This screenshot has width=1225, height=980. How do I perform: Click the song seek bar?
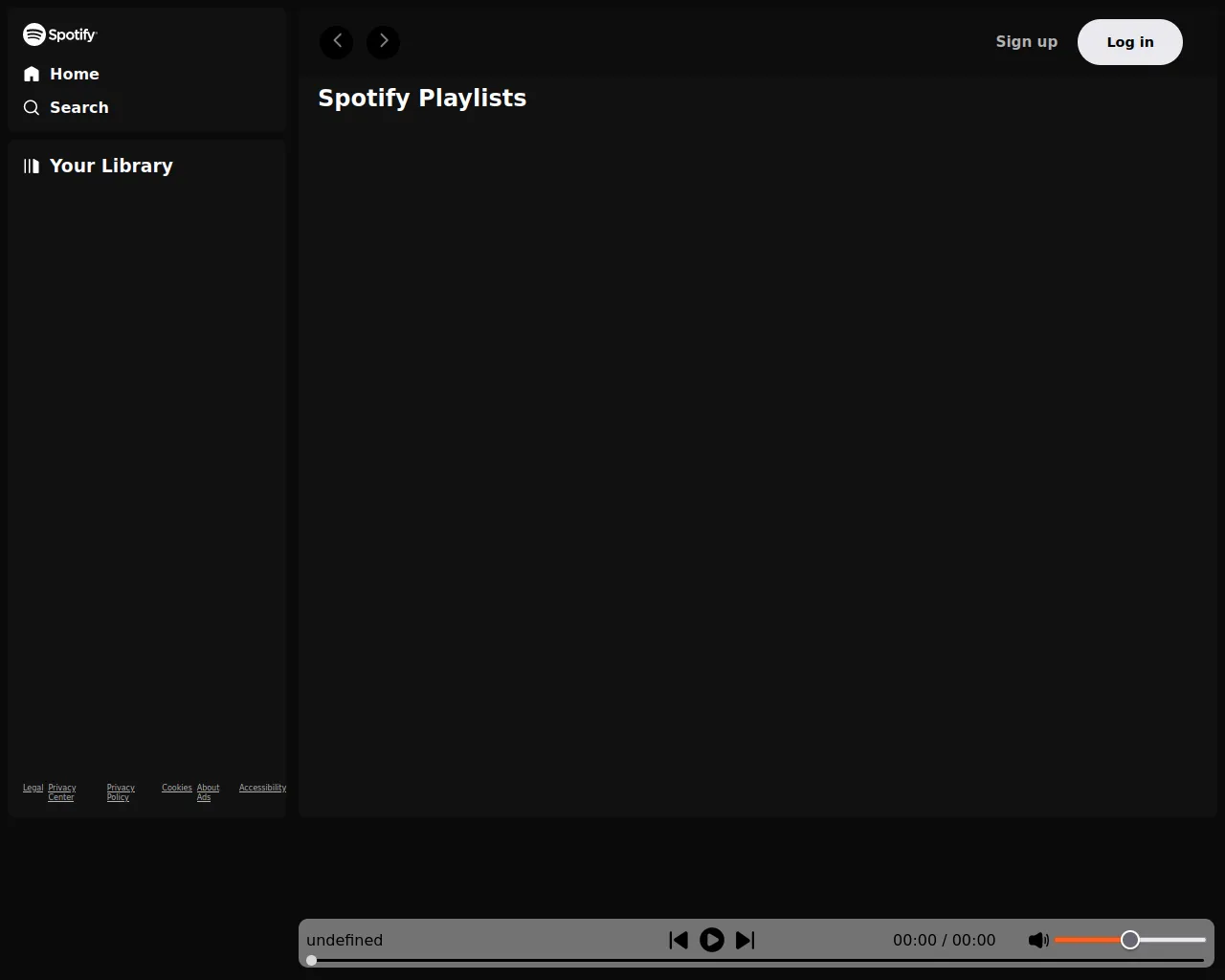tap(755, 960)
